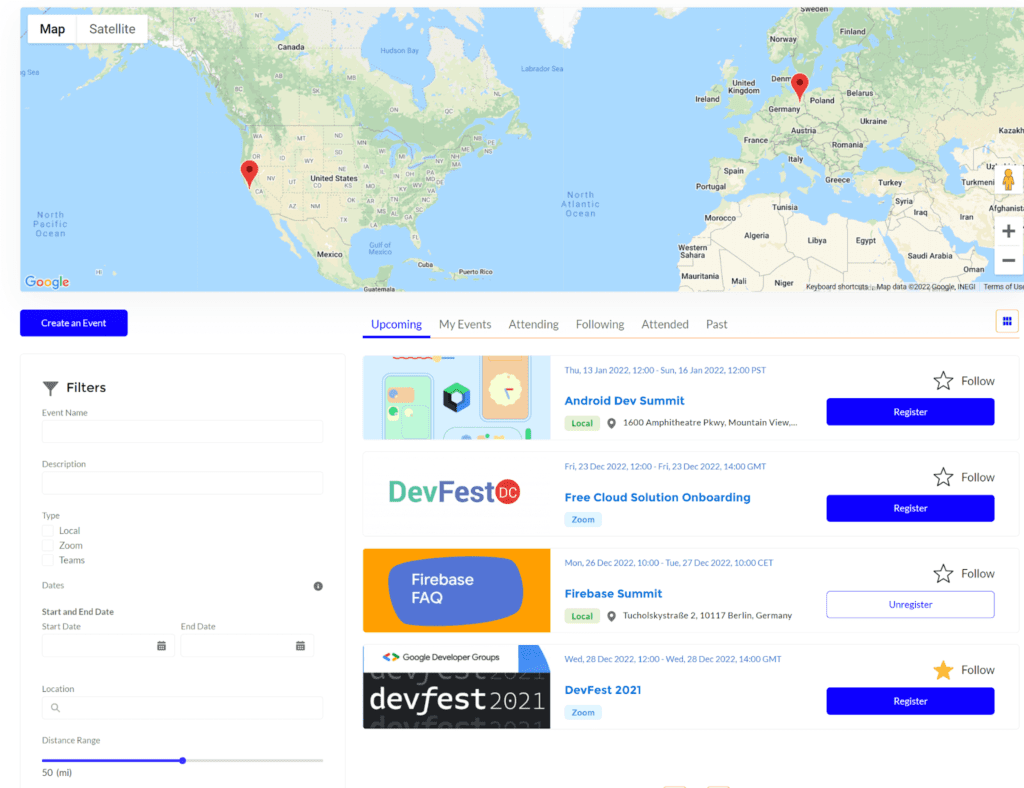The width and height of the screenshot is (1024, 788).
Task: Open the Firebase Summit title link
Action: click(x=613, y=593)
